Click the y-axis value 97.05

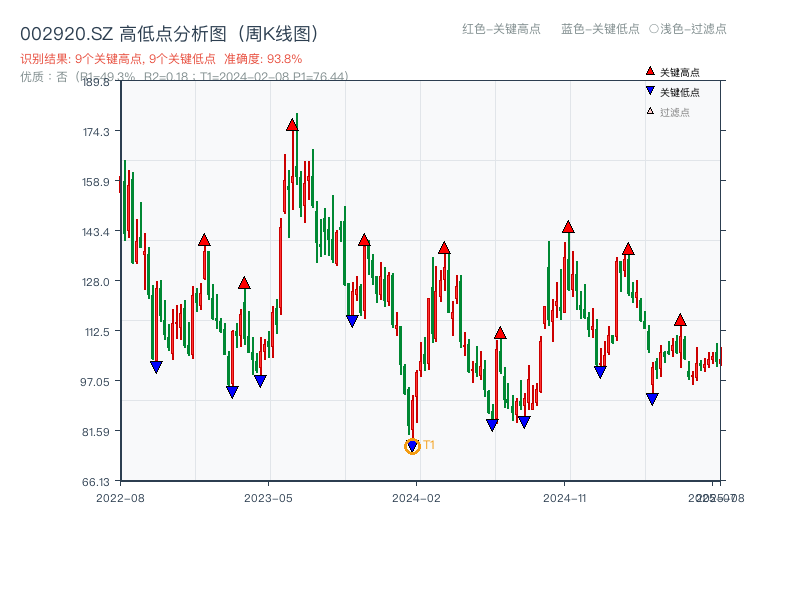pyautogui.click(x=94, y=382)
